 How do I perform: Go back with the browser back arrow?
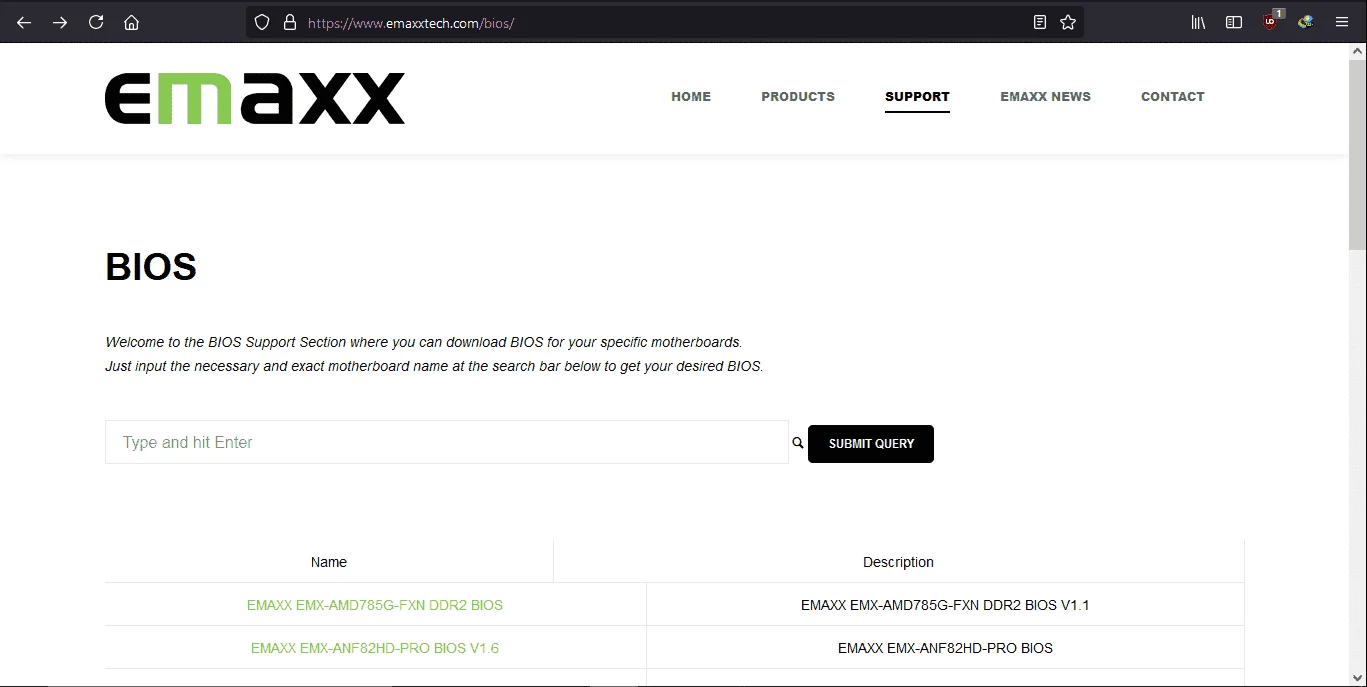pos(24,22)
